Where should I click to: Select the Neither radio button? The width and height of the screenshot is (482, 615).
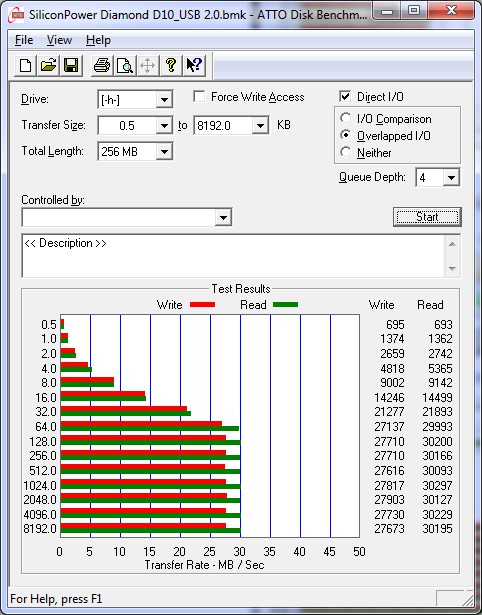click(x=346, y=152)
